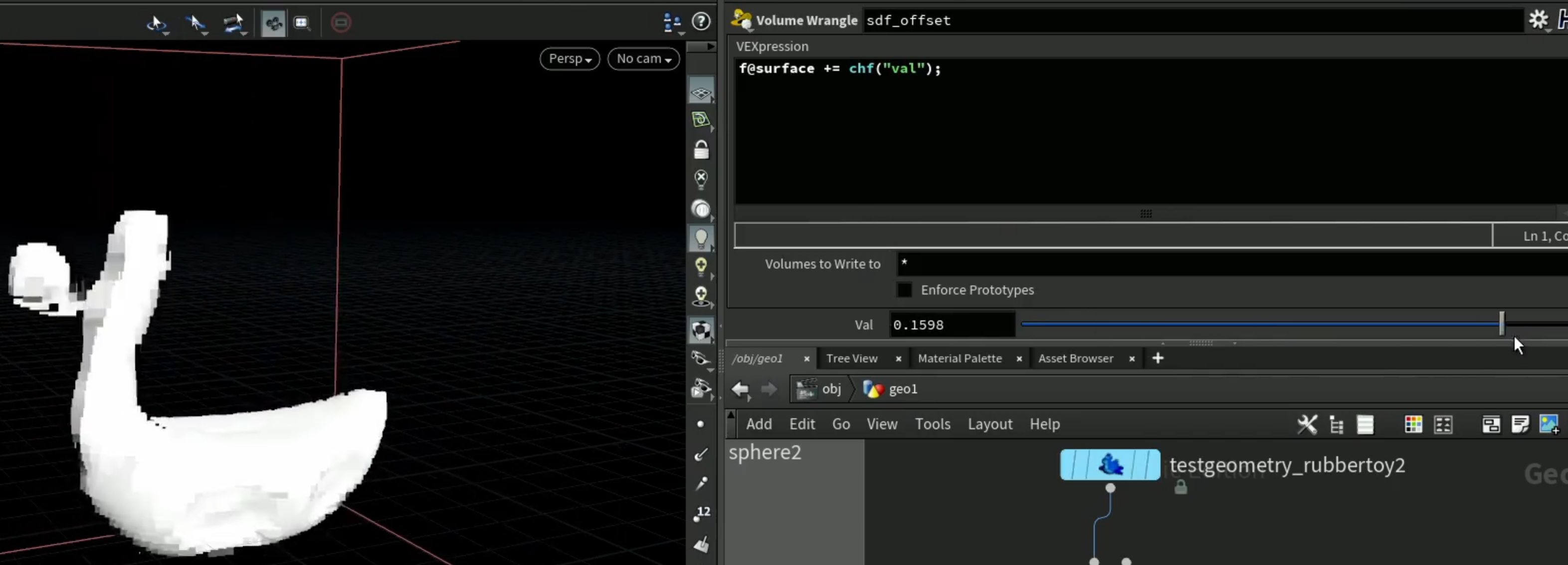The width and height of the screenshot is (1568, 565).
Task: Click the Volume Wrangle node type icon
Action: tap(742, 20)
